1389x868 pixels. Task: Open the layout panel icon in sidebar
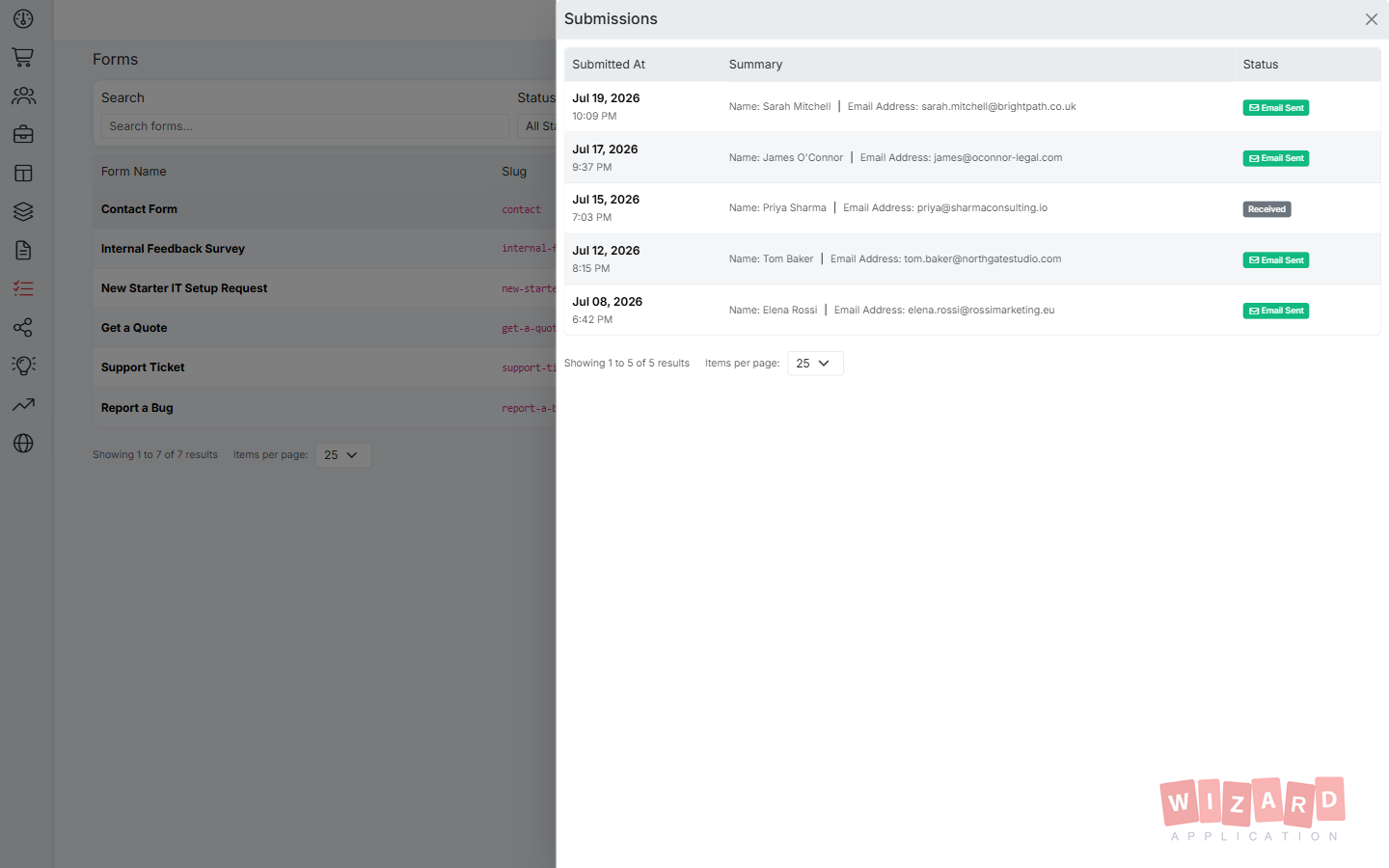pyautogui.click(x=23, y=174)
